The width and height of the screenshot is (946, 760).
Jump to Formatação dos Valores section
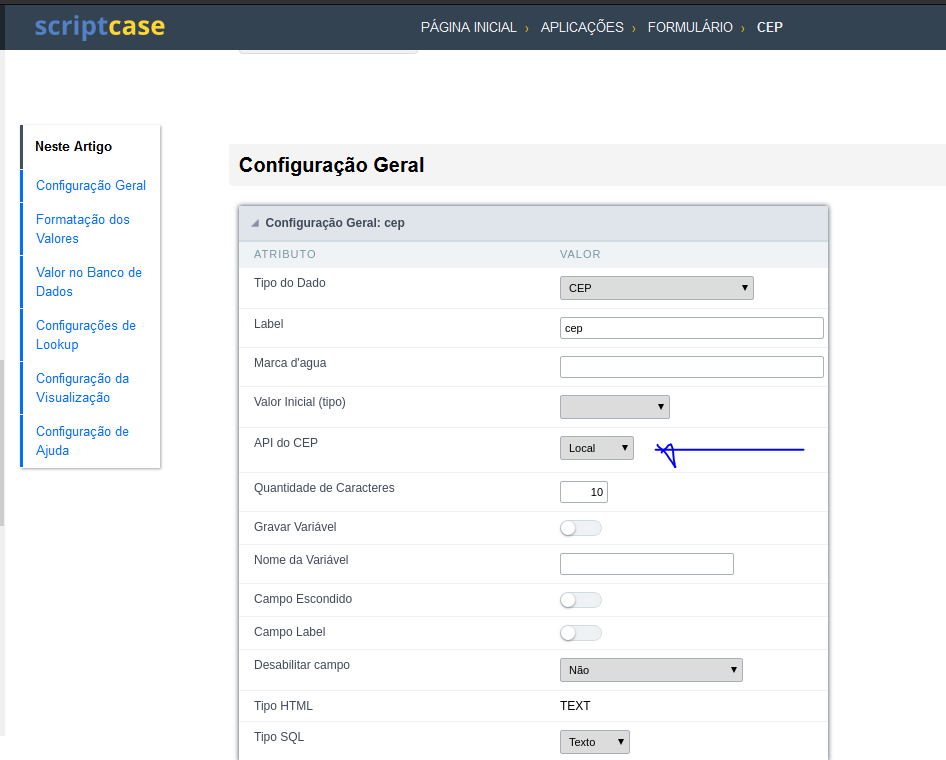83,229
